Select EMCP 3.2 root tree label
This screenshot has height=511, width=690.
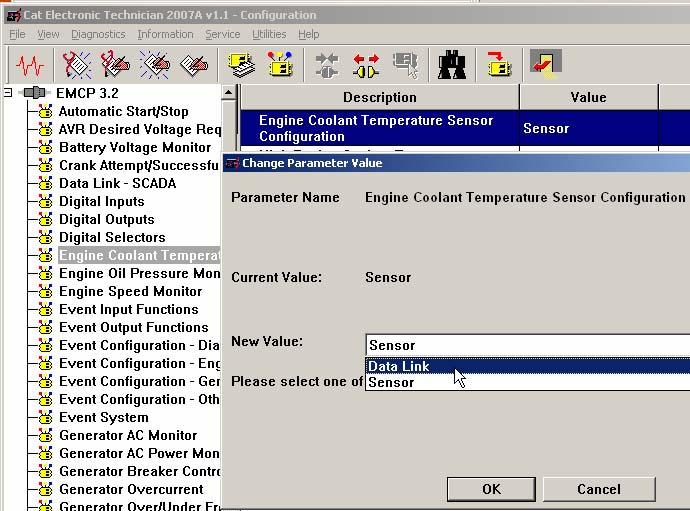point(87,93)
